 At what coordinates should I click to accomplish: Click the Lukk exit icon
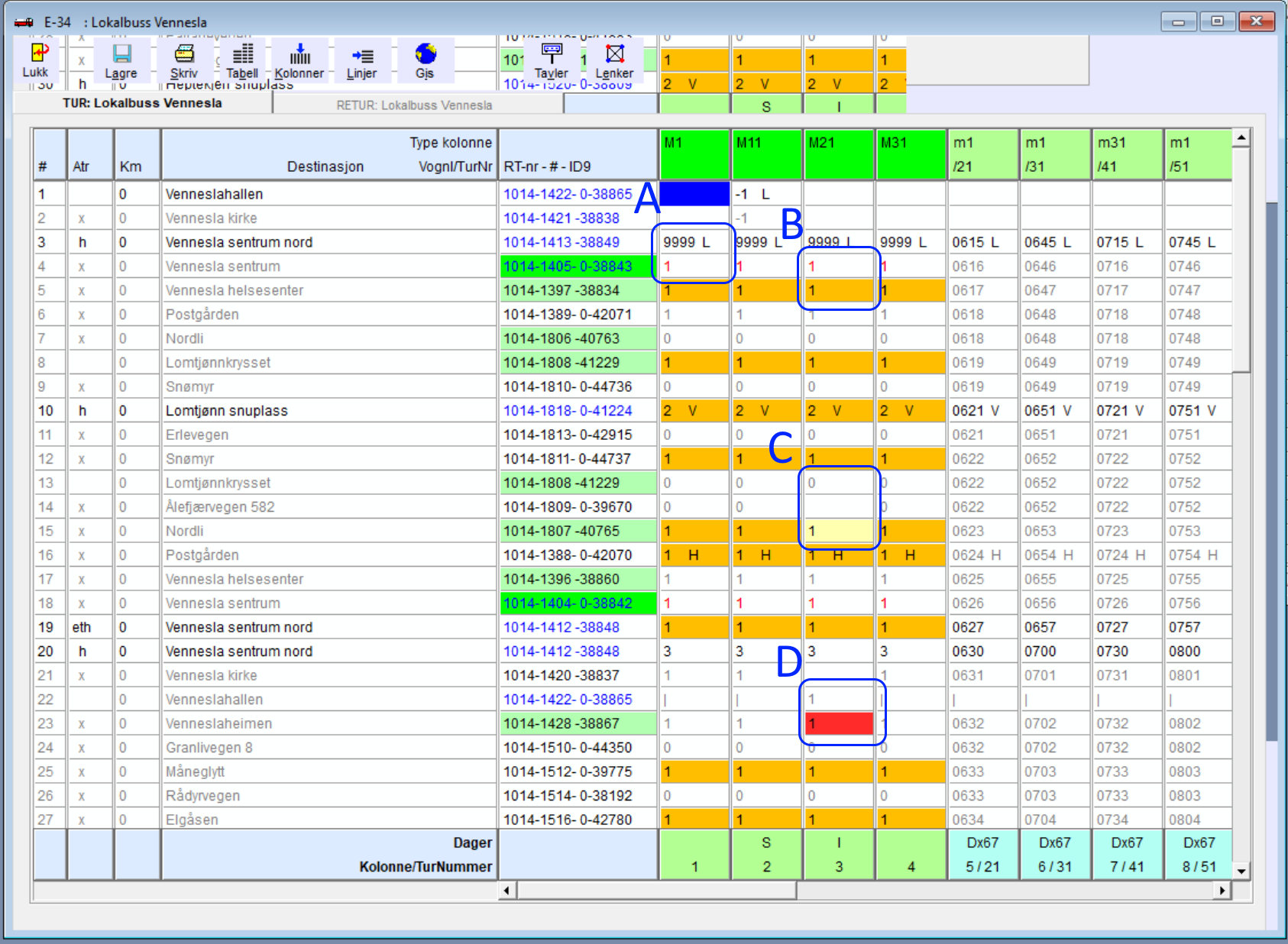click(36, 53)
